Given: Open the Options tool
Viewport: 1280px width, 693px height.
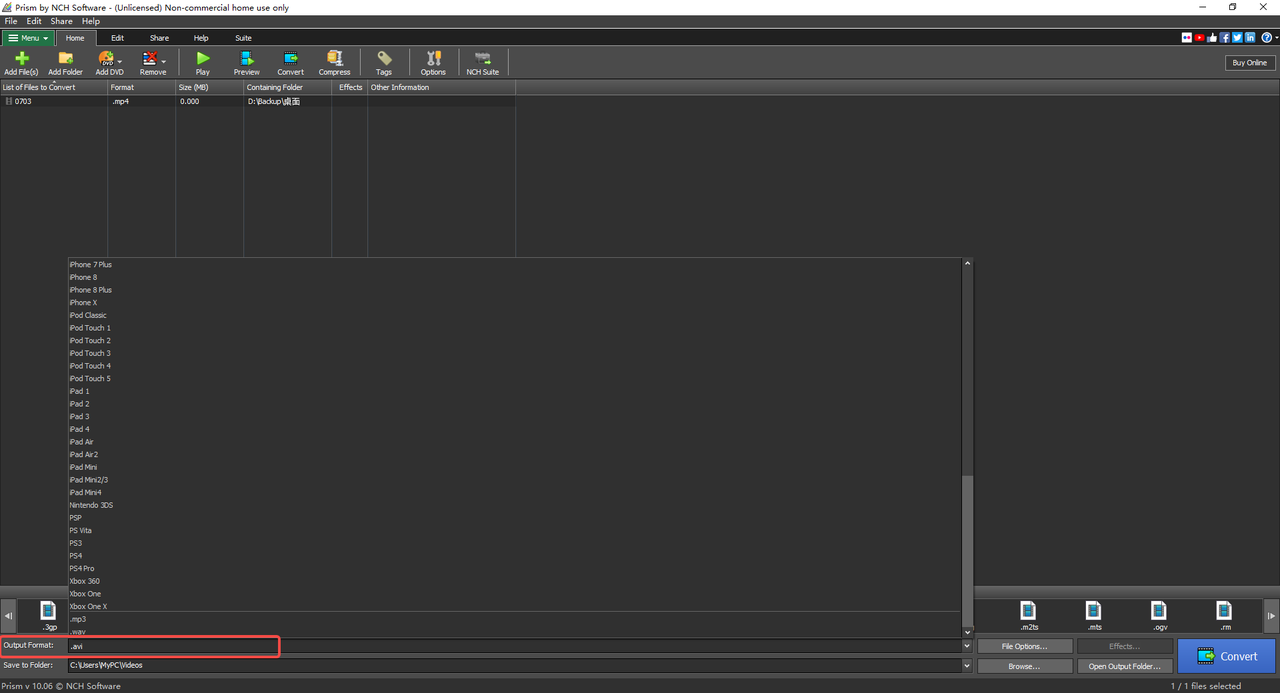Looking at the screenshot, I should [x=433, y=63].
